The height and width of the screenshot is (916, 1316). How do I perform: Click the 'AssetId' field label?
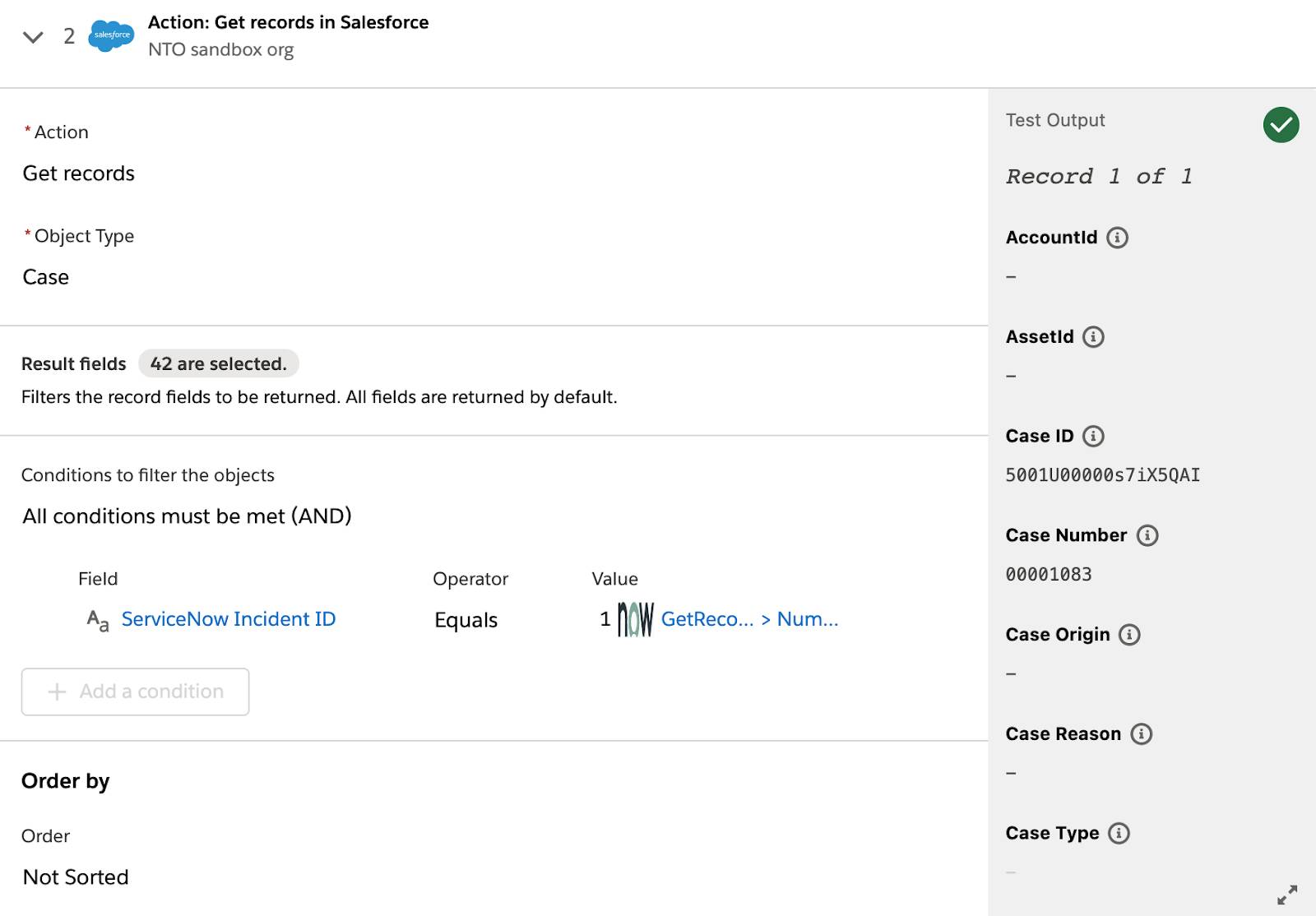coord(1040,337)
